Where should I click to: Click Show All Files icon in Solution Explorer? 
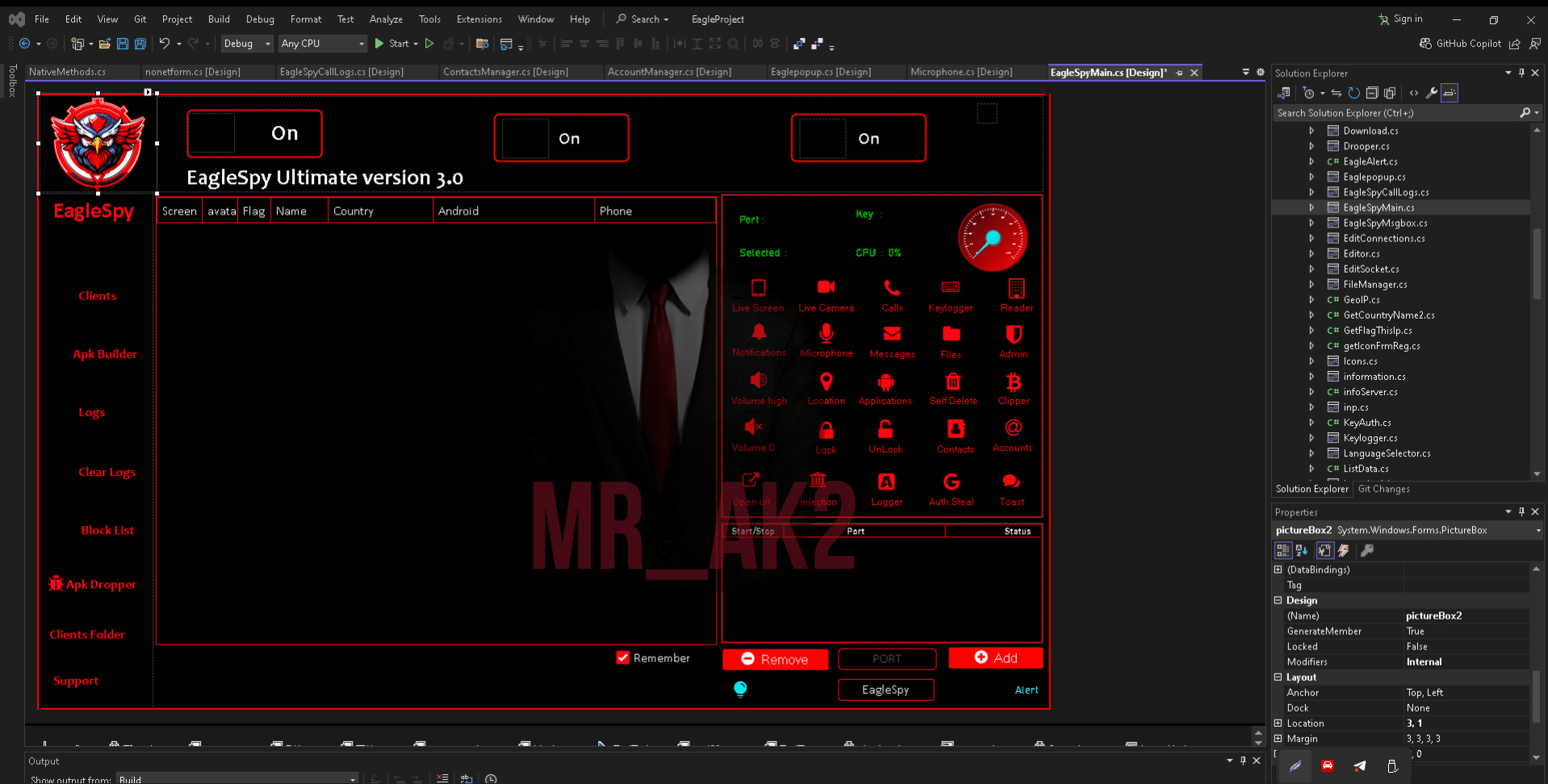pos(1390,93)
